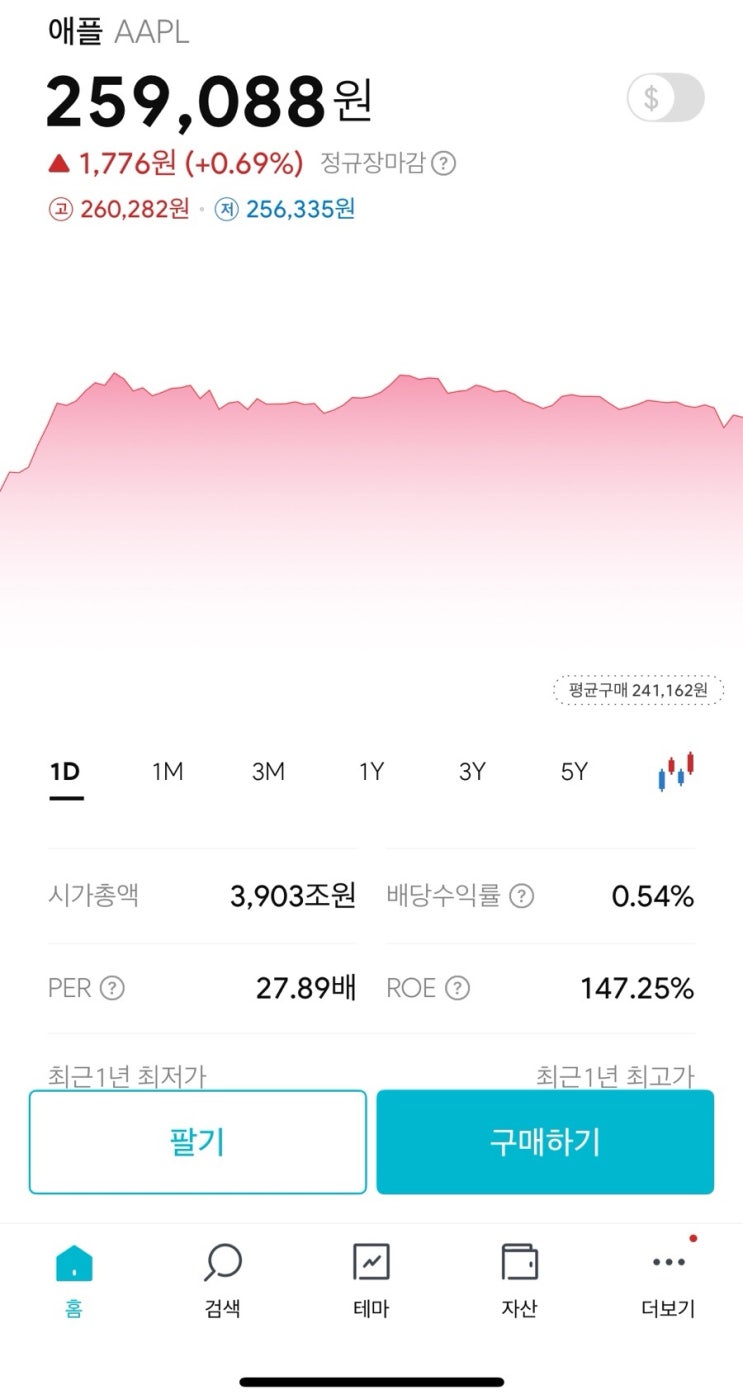Tap the PER help icon
Image resolution: width=743 pixels, height=1399 pixels.
coord(113,989)
